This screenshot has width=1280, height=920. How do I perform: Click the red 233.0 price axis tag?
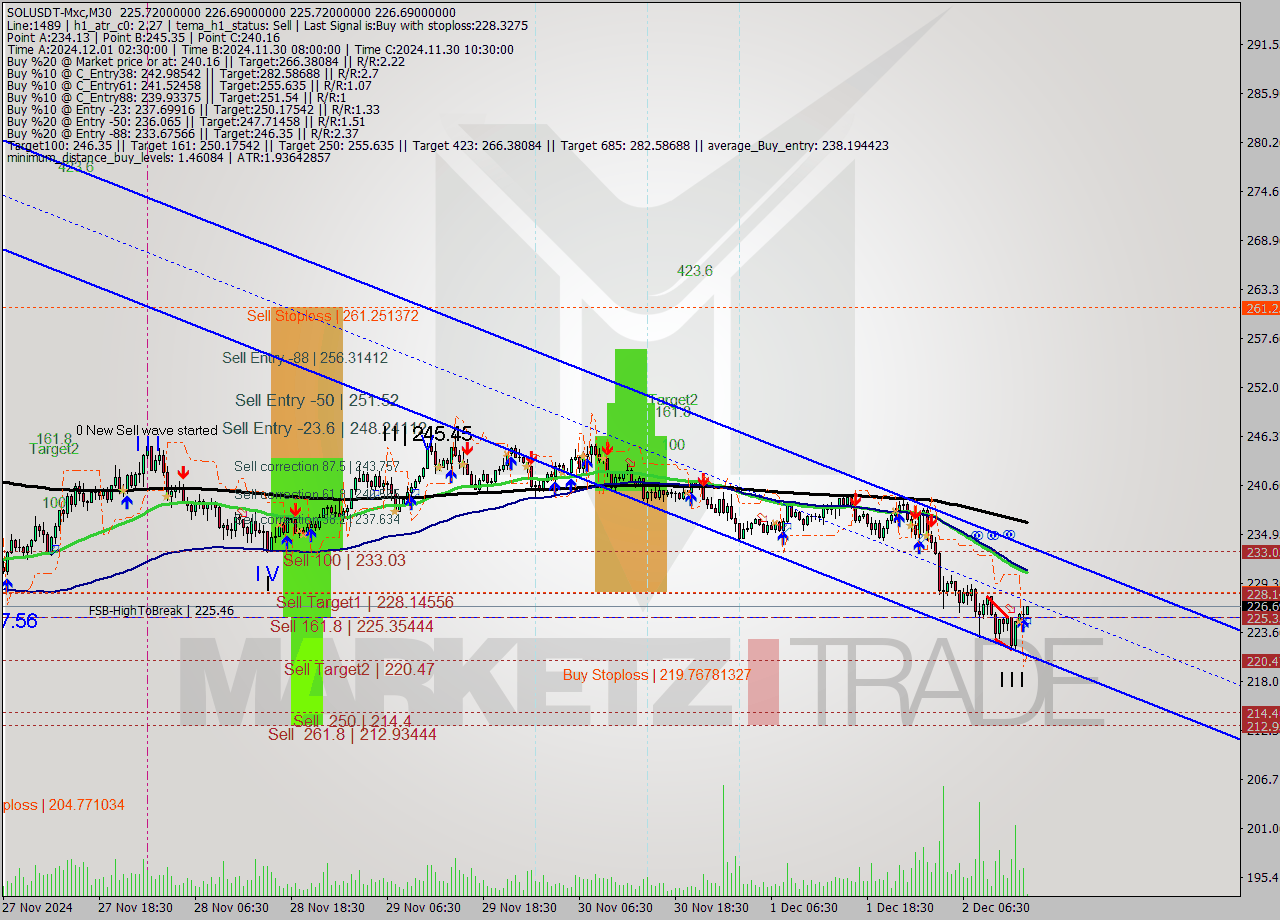(1260, 552)
